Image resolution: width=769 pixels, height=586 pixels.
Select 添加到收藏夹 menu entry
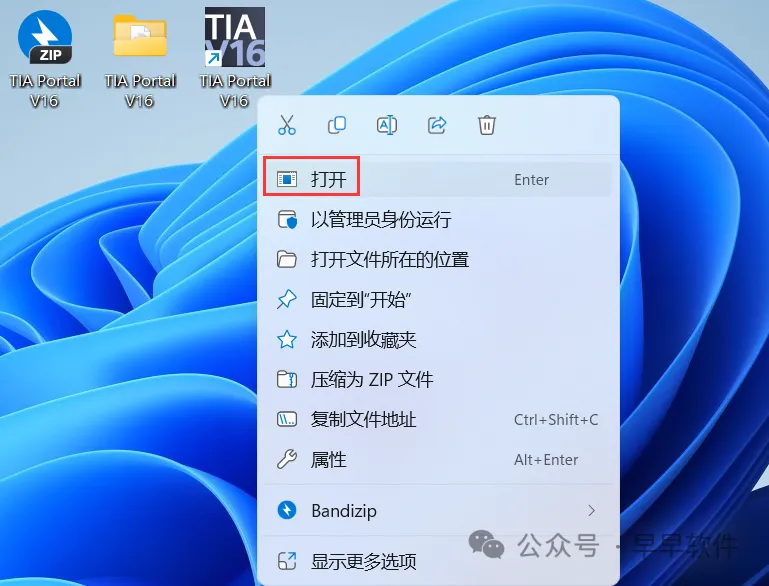438,339
